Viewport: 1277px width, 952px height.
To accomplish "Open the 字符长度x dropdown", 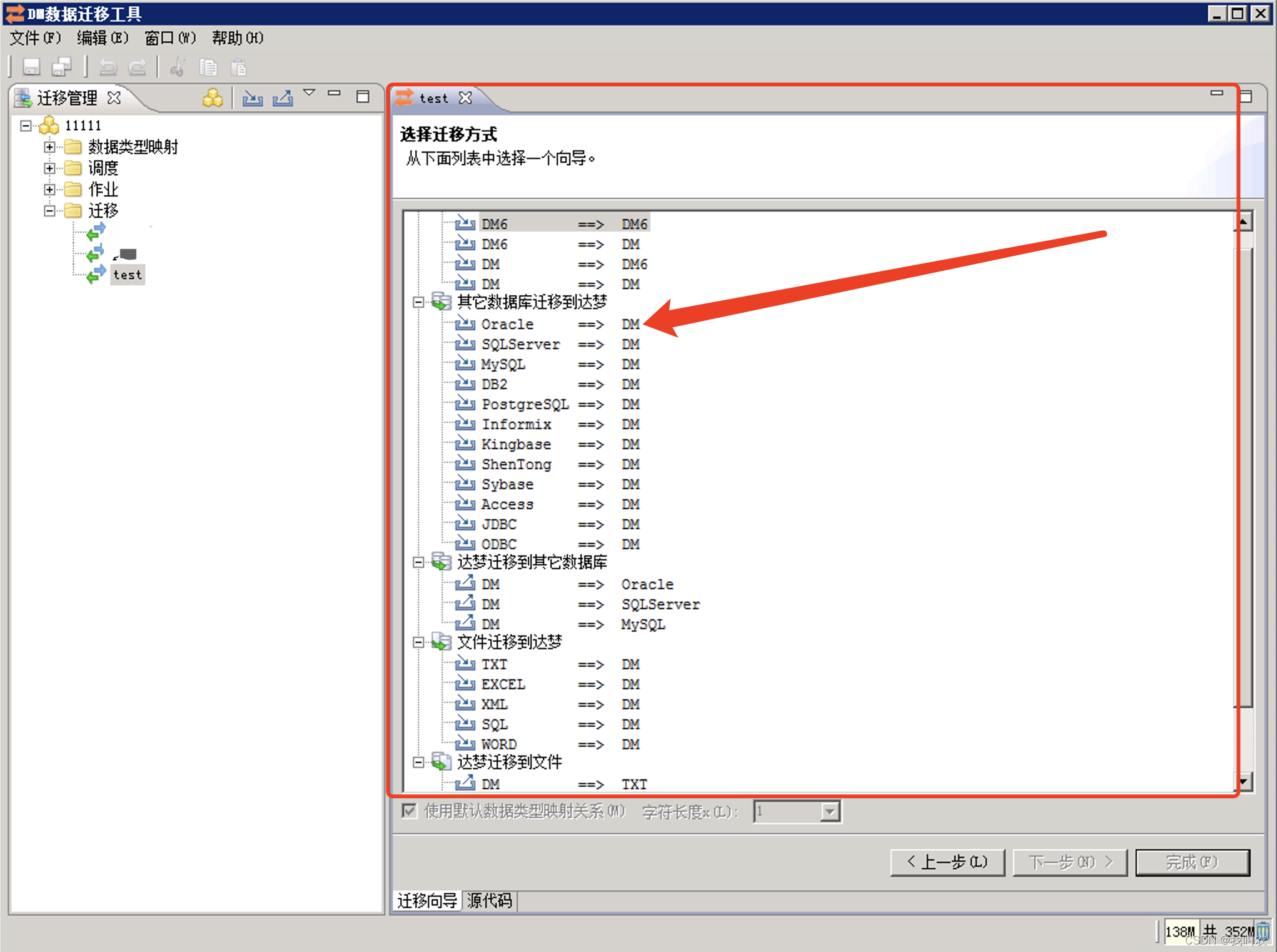I will (830, 812).
